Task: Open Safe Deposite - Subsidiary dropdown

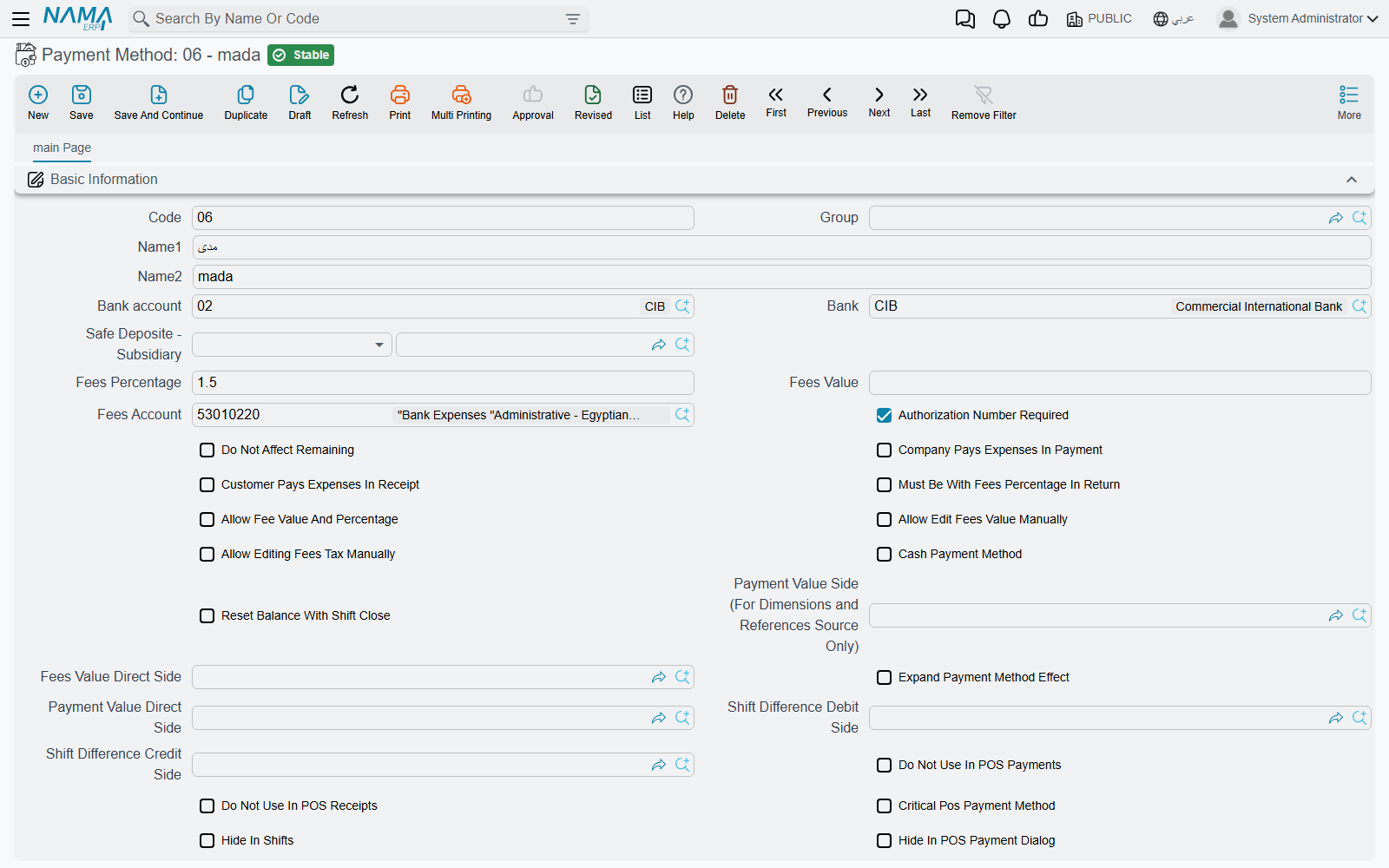Action: pos(292,345)
